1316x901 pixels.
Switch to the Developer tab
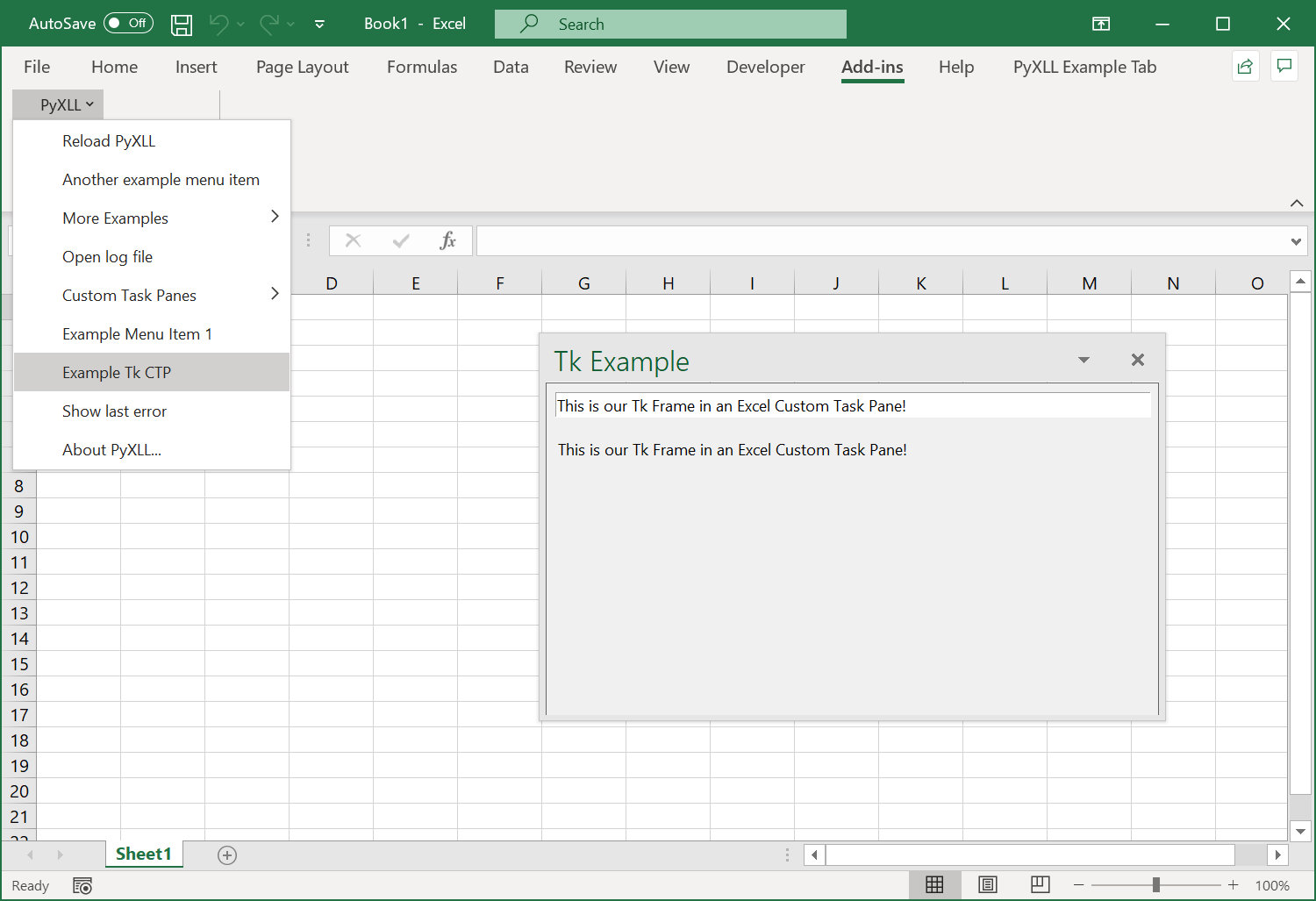click(x=765, y=67)
